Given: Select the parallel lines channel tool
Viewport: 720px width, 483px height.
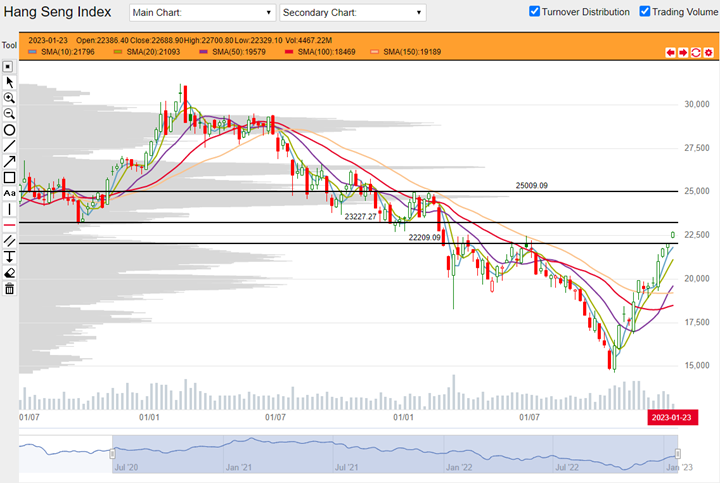Looking at the screenshot, I should 9,241.
